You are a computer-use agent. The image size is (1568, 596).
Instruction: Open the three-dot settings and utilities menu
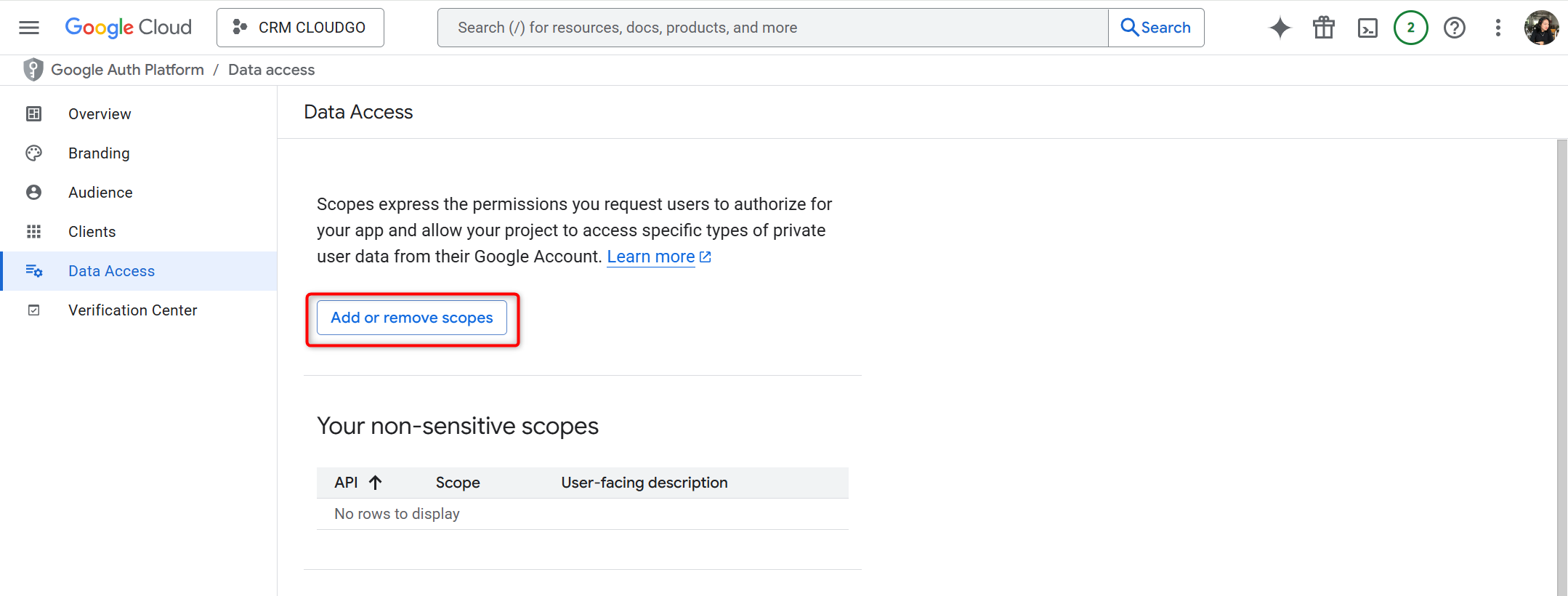click(1498, 28)
